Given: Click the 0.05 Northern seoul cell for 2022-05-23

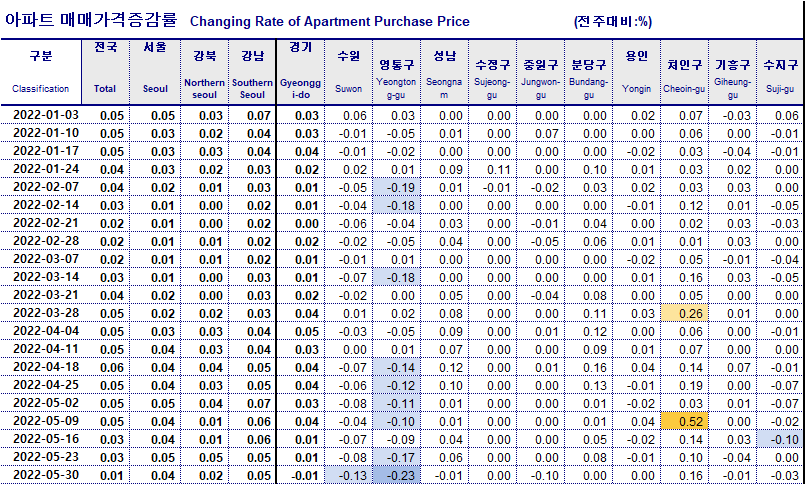Looking at the screenshot, I should 205,457.
